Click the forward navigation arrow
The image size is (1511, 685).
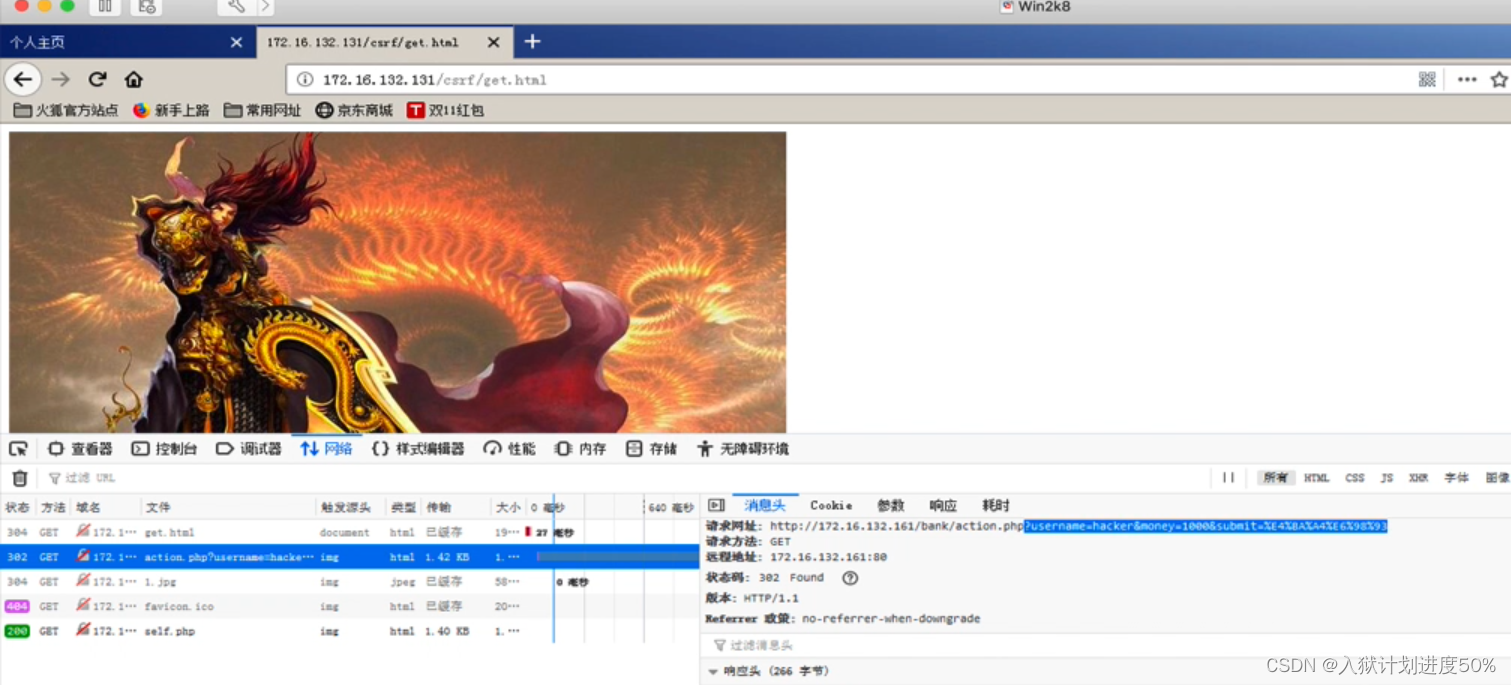click(x=61, y=79)
